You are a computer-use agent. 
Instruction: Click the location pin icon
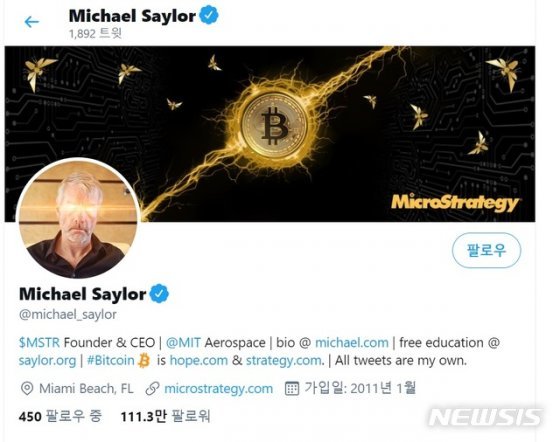pos(27,388)
